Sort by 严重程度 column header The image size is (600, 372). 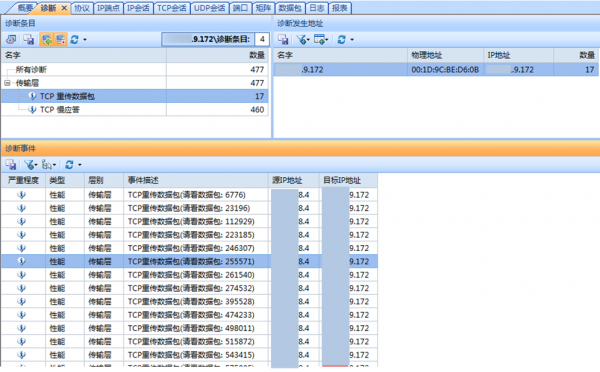(23, 180)
